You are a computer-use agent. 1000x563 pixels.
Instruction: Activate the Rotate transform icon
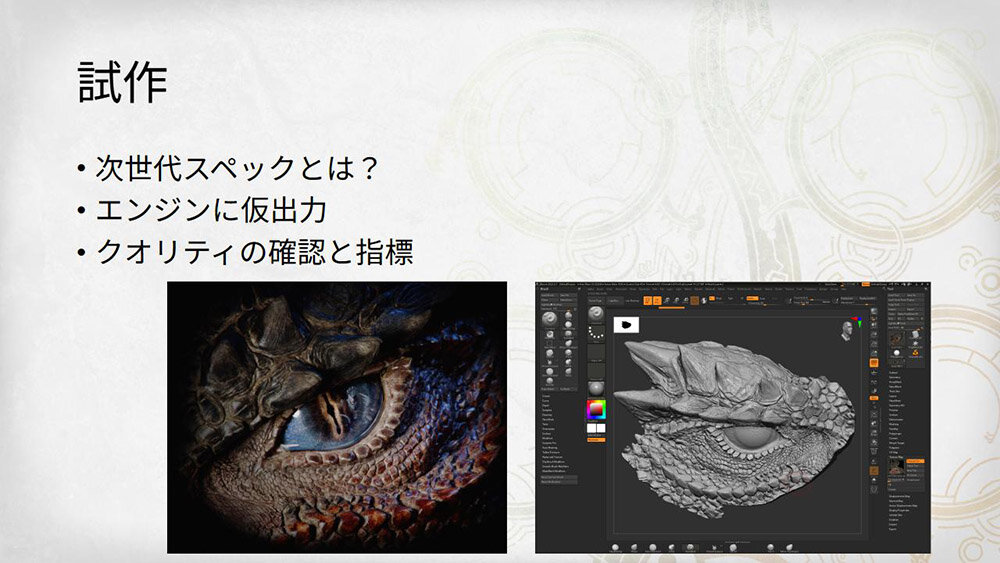point(686,300)
